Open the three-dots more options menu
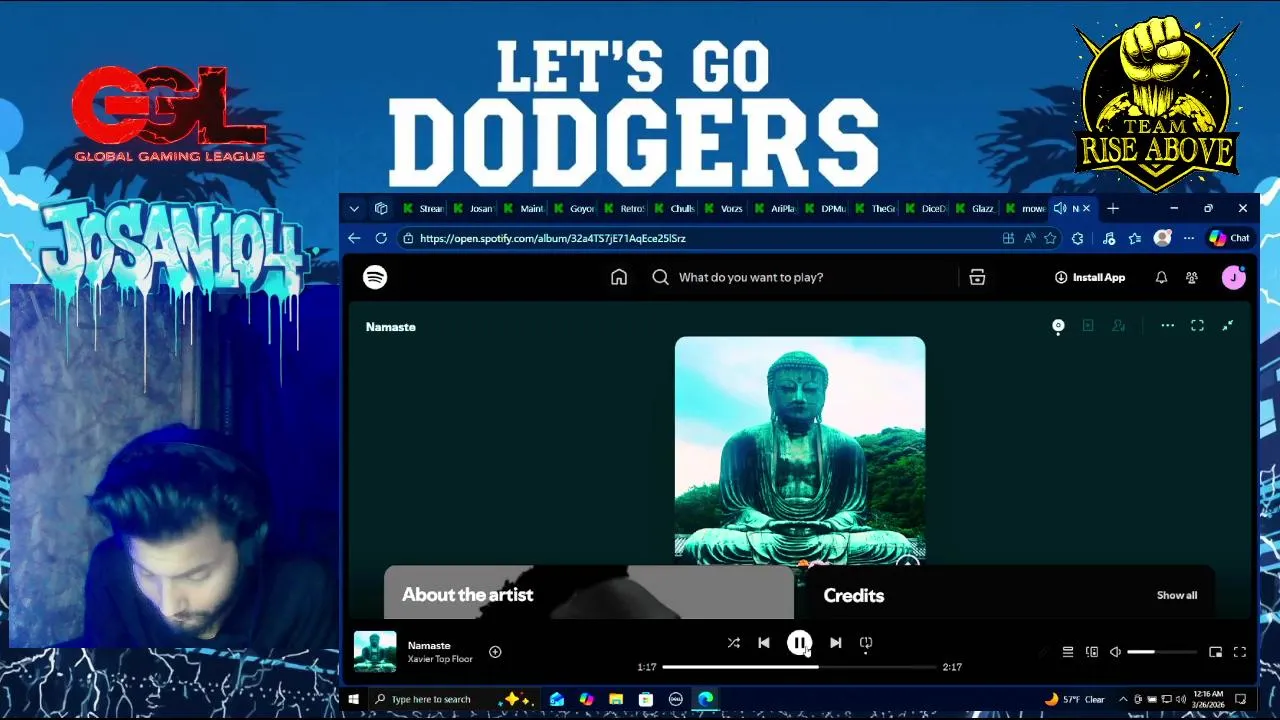Image resolution: width=1280 pixels, height=720 pixels. [1167, 326]
